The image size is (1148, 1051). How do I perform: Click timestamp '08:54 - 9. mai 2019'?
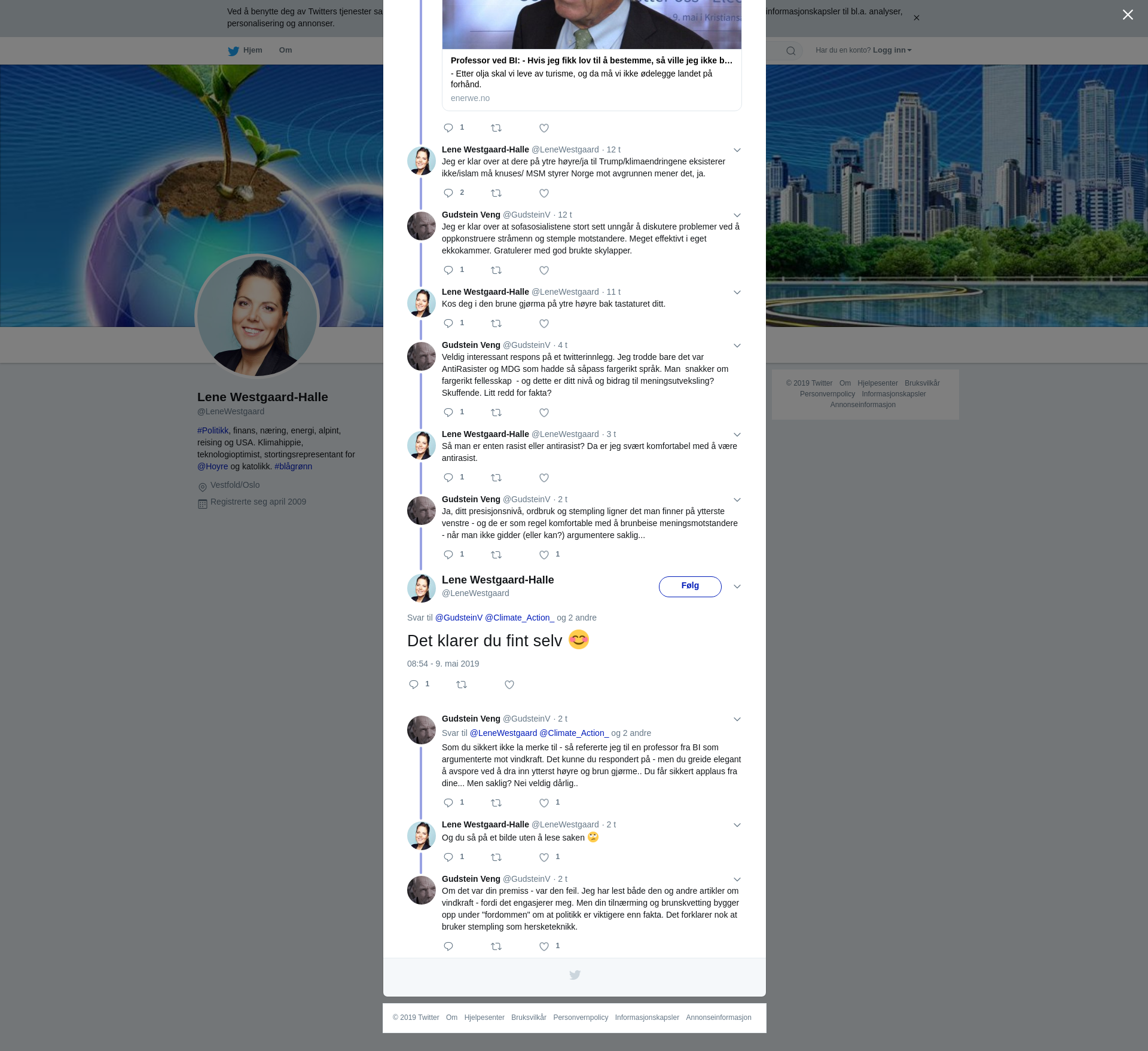(443, 664)
